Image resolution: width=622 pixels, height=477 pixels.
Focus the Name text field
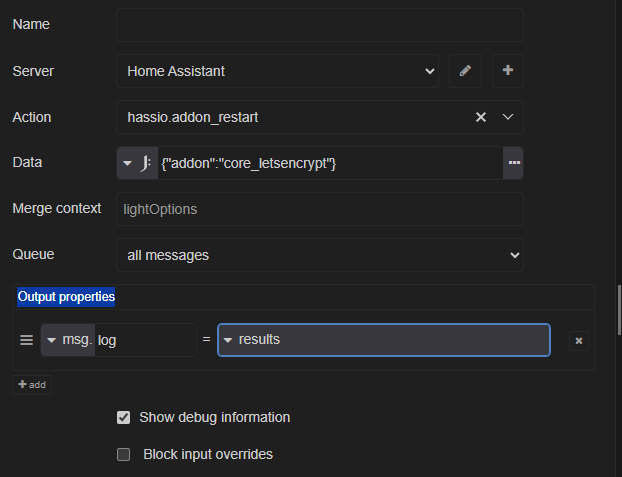(319, 25)
